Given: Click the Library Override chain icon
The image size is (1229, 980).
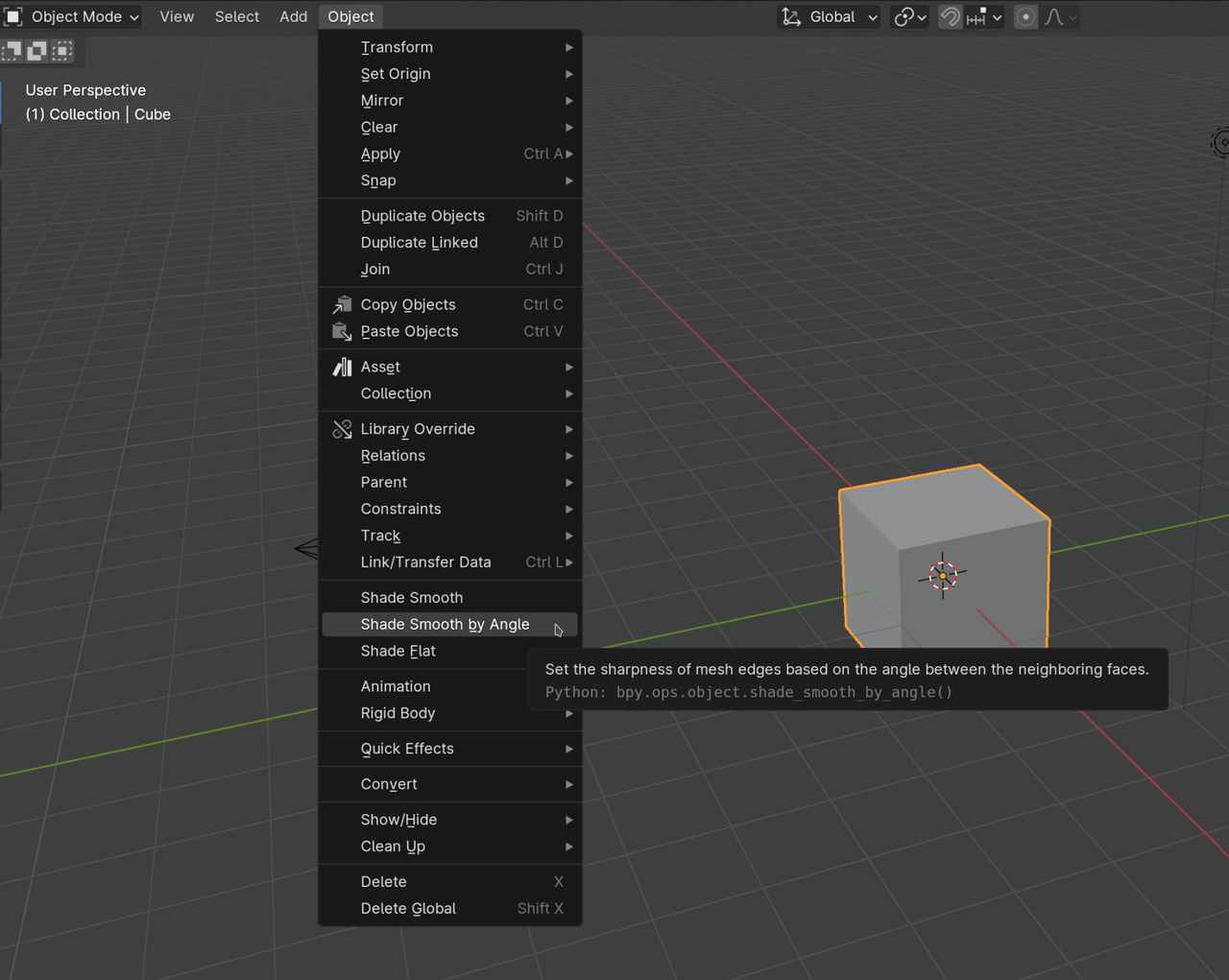Looking at the screenshot, I should 342,429.
